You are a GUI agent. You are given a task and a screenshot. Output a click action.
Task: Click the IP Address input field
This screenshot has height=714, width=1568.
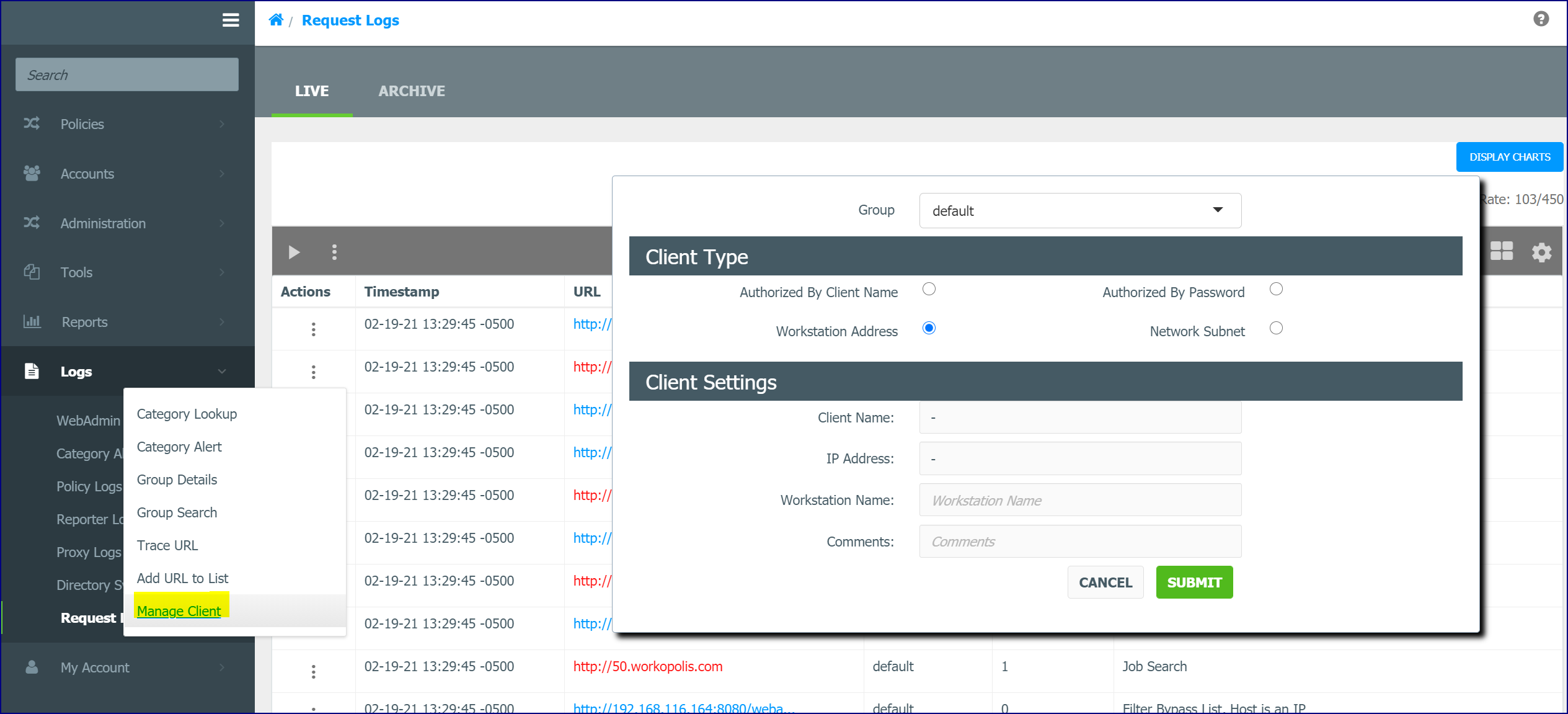(1080, 458)
